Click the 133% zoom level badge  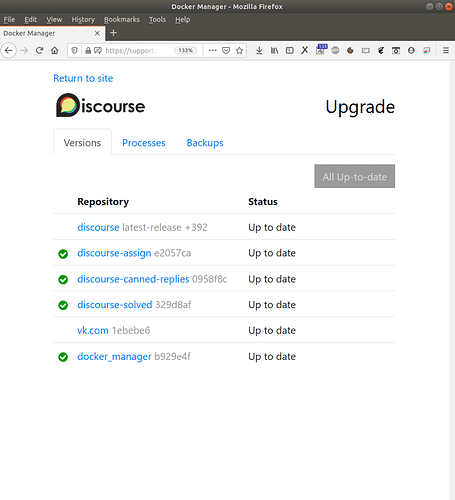[x=185, y=51]
